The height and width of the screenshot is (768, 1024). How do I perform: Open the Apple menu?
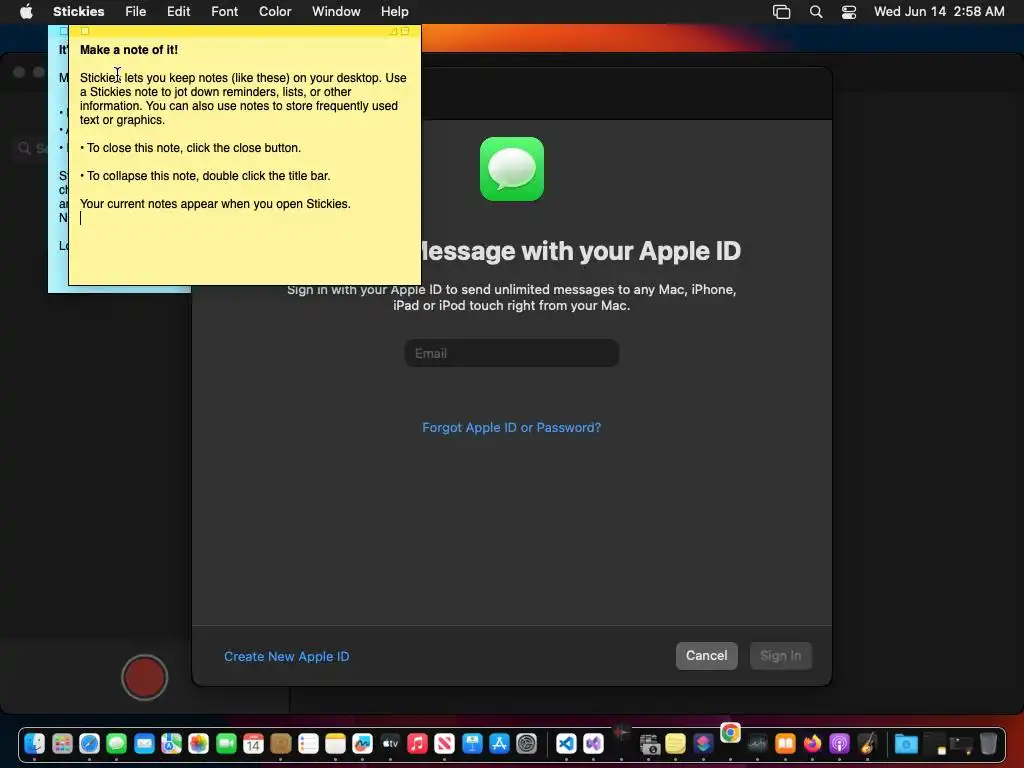point(26,12)
